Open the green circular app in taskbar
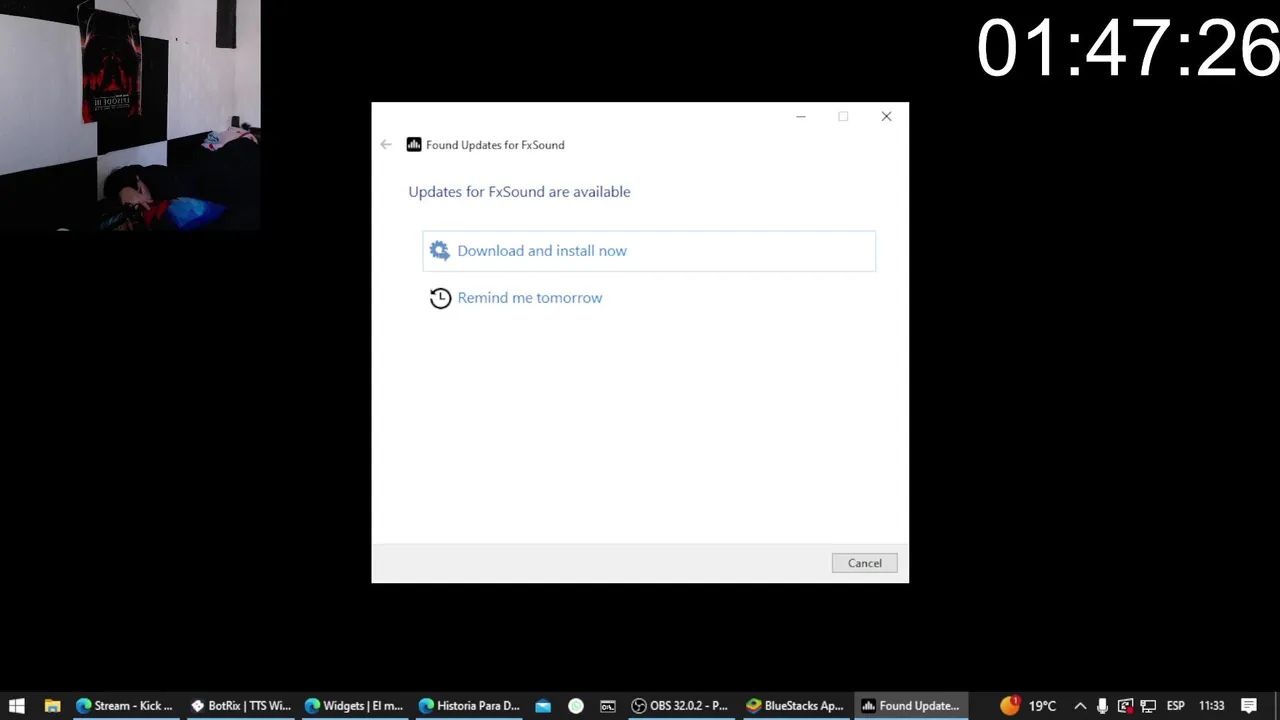Screen dimensions: 1280x720 point(576,706)
